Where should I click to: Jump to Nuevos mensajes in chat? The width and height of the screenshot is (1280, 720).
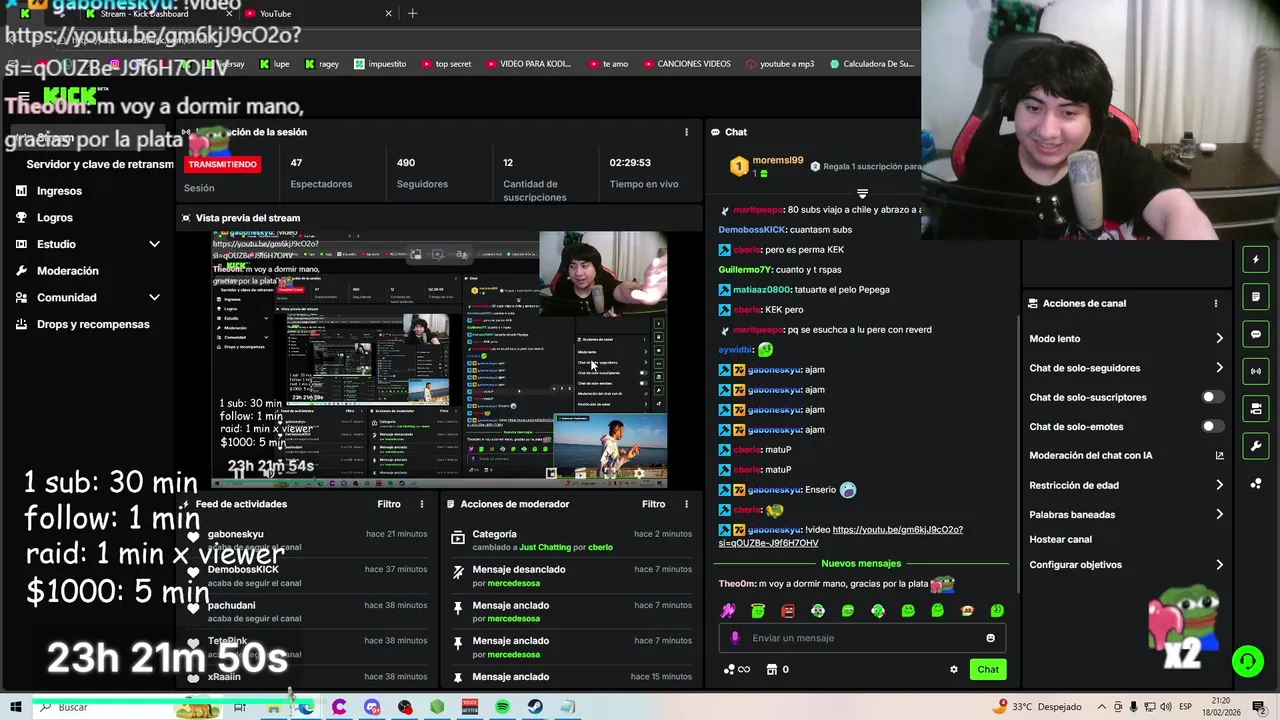861,563
